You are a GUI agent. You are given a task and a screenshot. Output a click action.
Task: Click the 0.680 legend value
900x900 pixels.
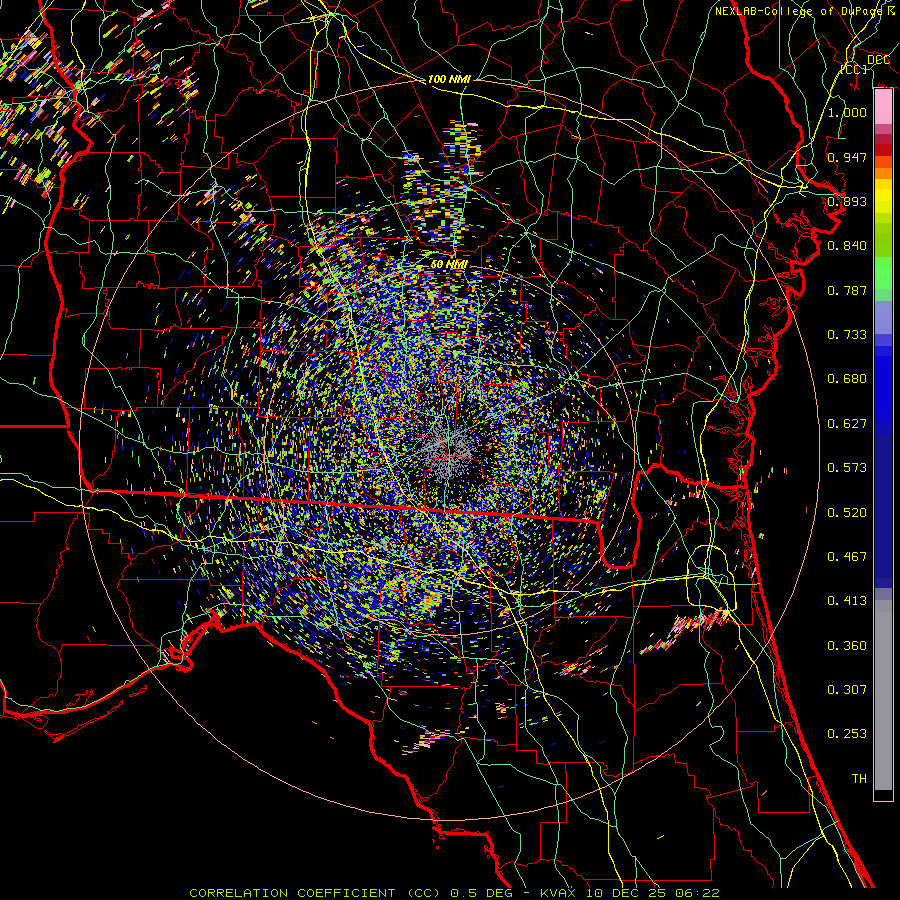pyautogui.click(x=847, y=379)
